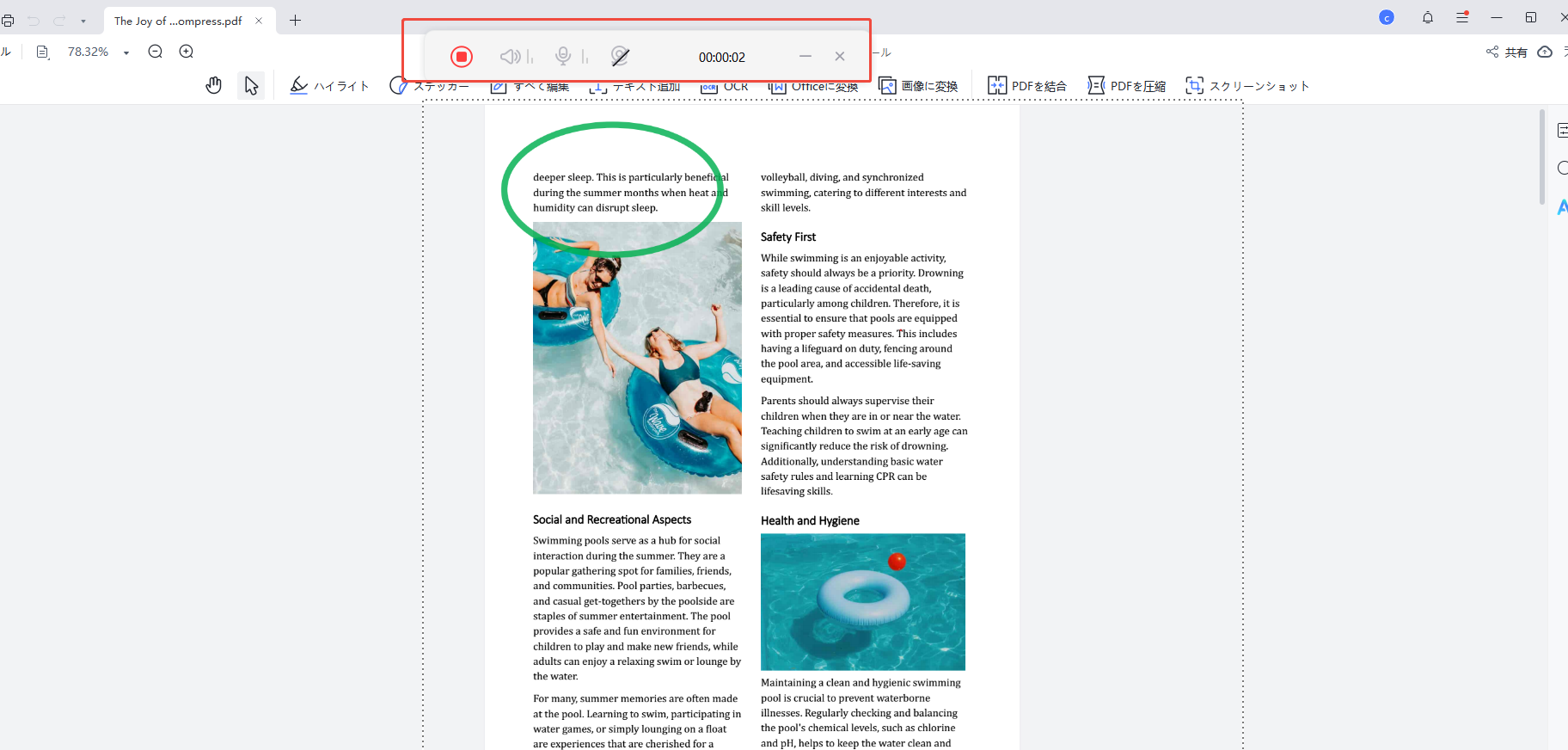
Task: Click PDFを結合 merge PDF tool
Action: [x=1027, y=86]
